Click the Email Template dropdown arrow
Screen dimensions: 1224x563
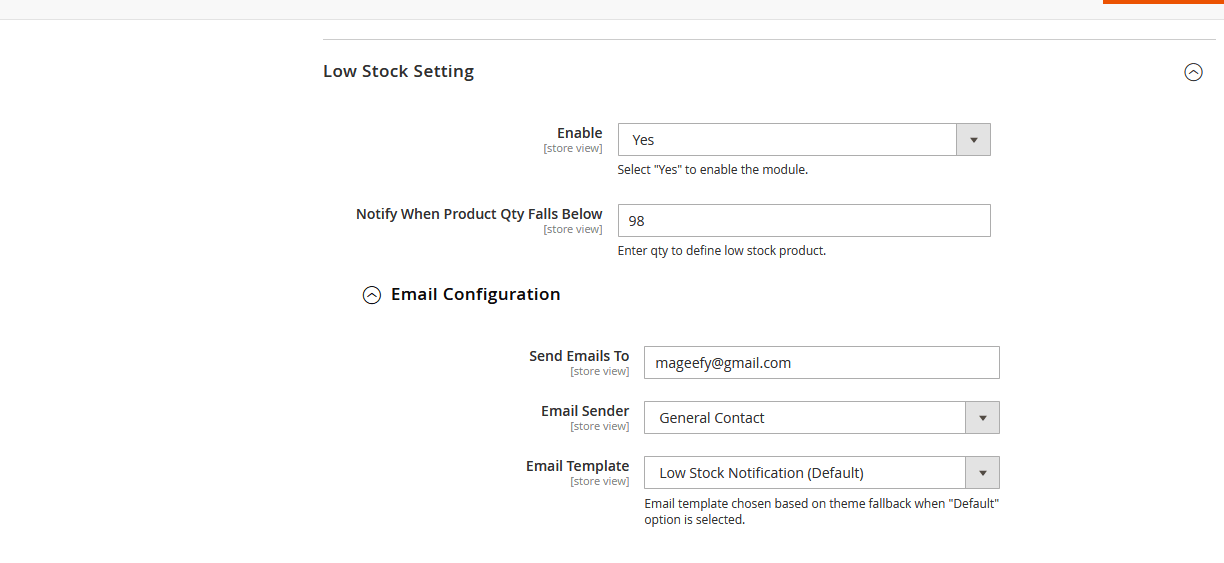tap(982, 473)
